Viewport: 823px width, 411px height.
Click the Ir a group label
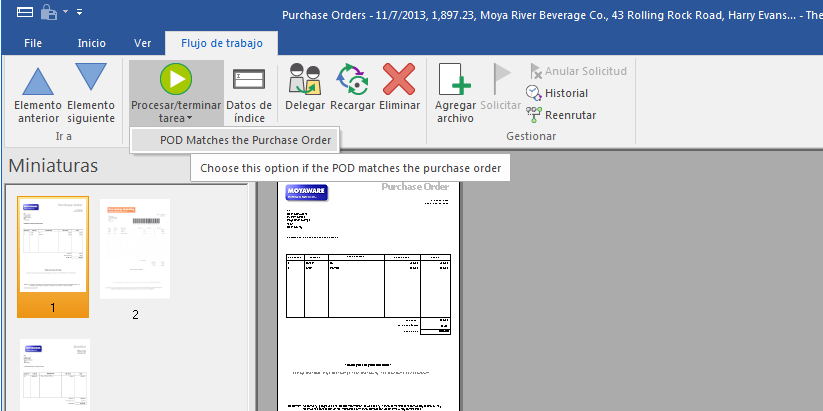coord(64,136)
